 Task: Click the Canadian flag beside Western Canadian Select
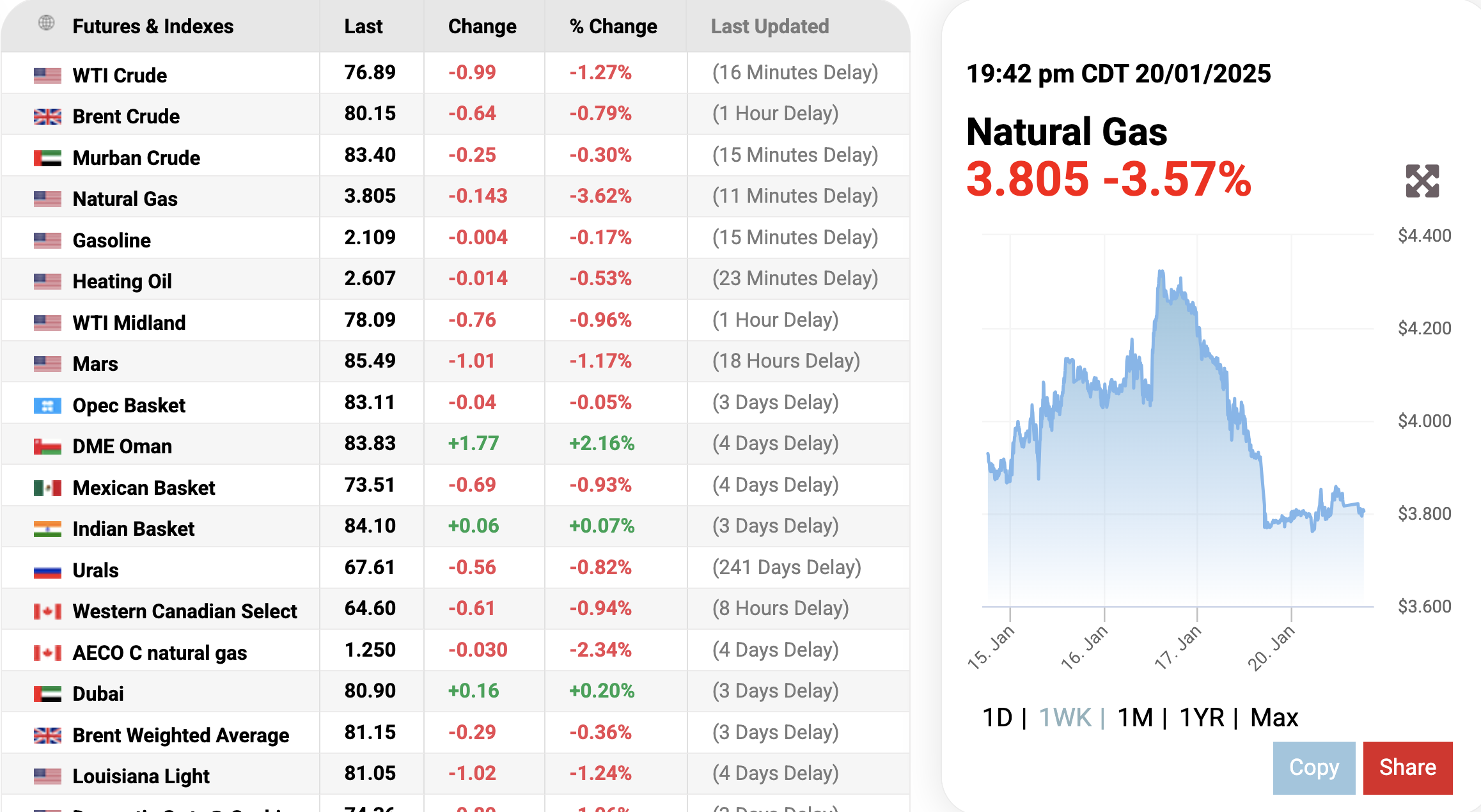click(47, 611)
